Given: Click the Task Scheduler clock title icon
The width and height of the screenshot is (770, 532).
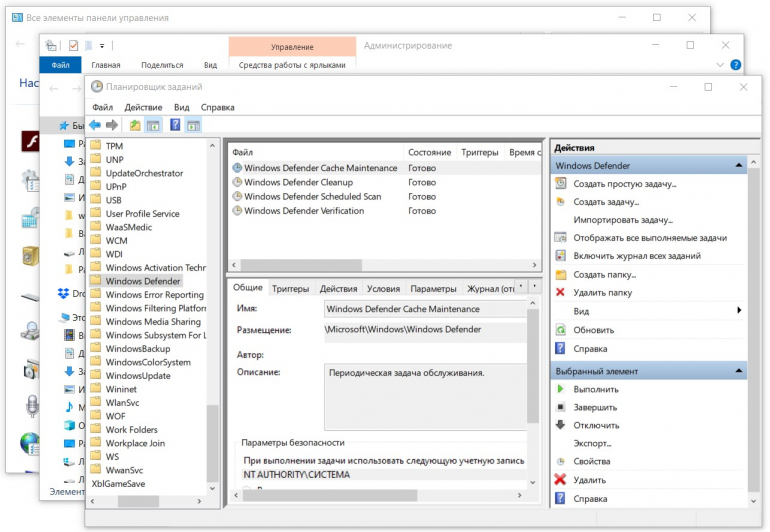Looking at the screenshot, I should [x=97, y=86].
